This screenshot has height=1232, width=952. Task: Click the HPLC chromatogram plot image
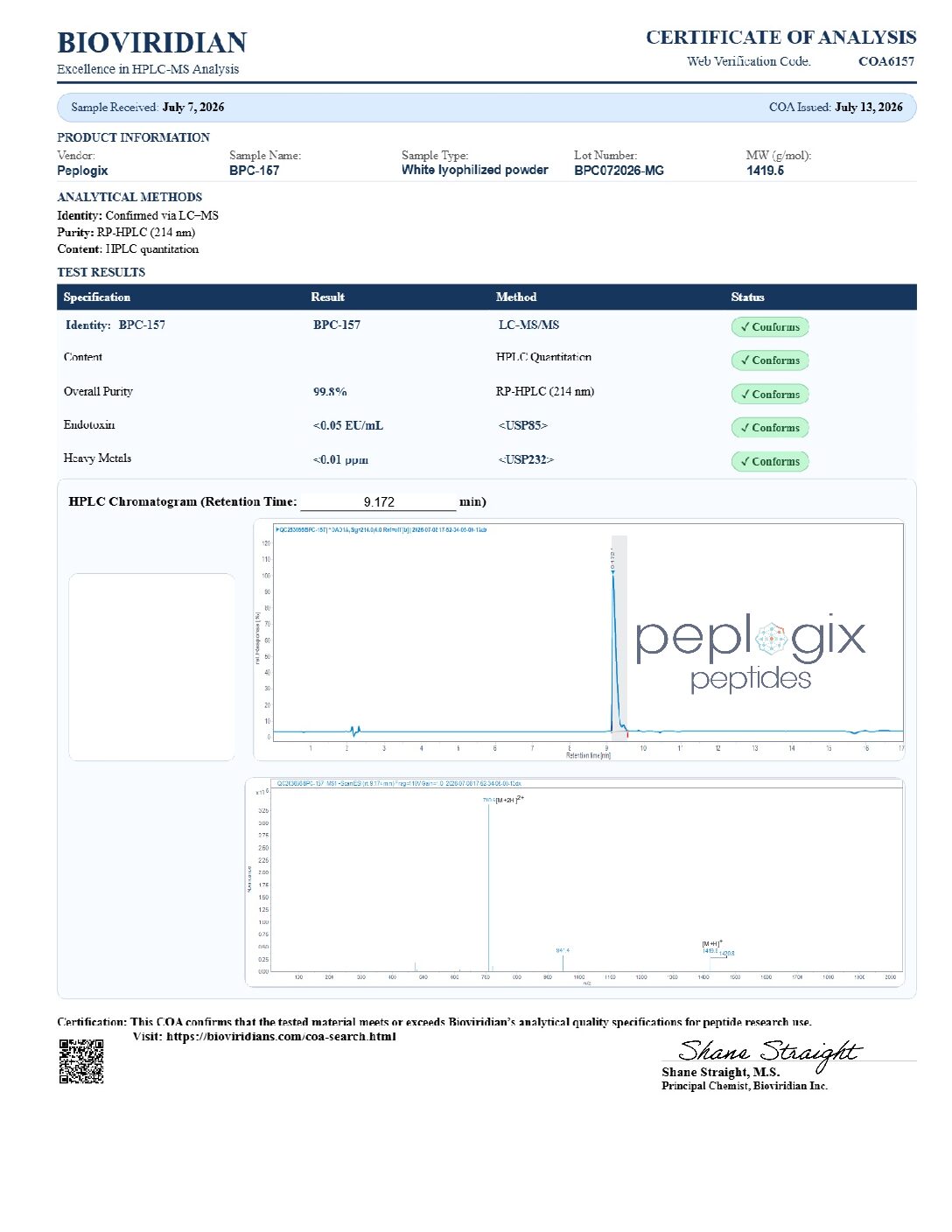pyautogui.click(x=578, y=640)
